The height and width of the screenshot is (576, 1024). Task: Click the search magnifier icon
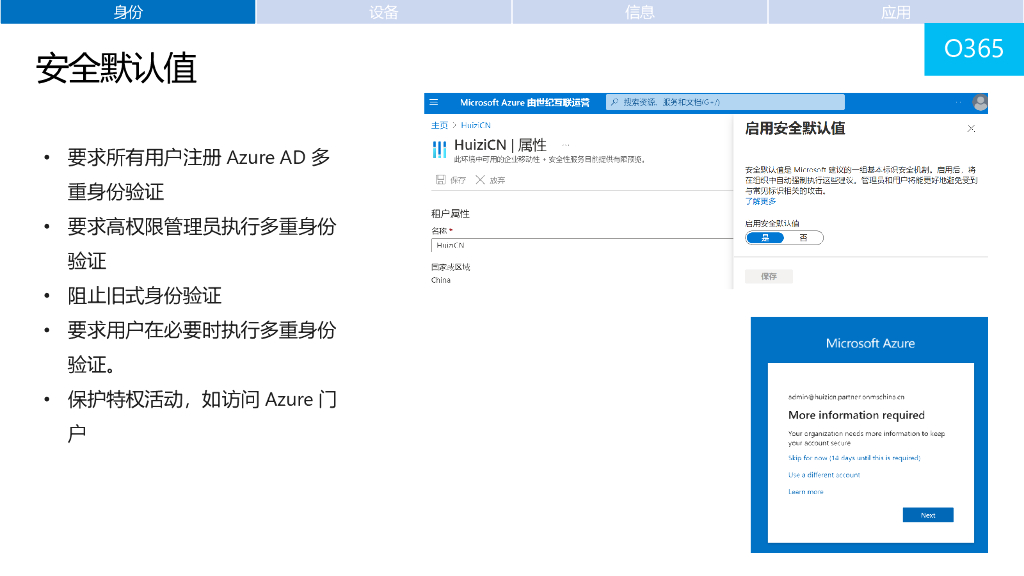(614, 102)
